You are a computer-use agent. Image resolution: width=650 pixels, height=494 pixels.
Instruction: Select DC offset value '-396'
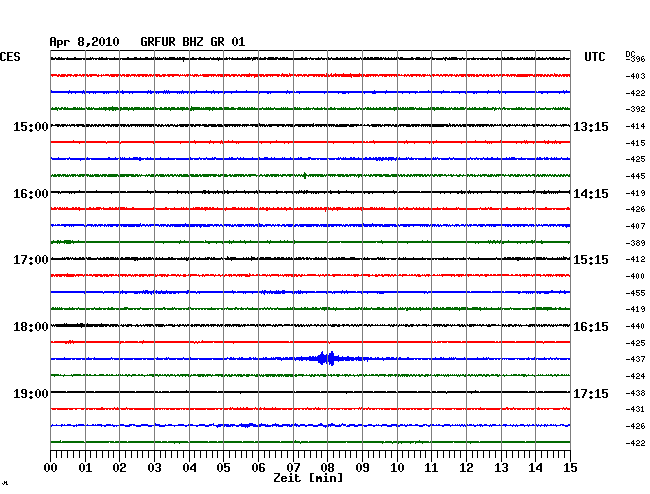point(635,59)
